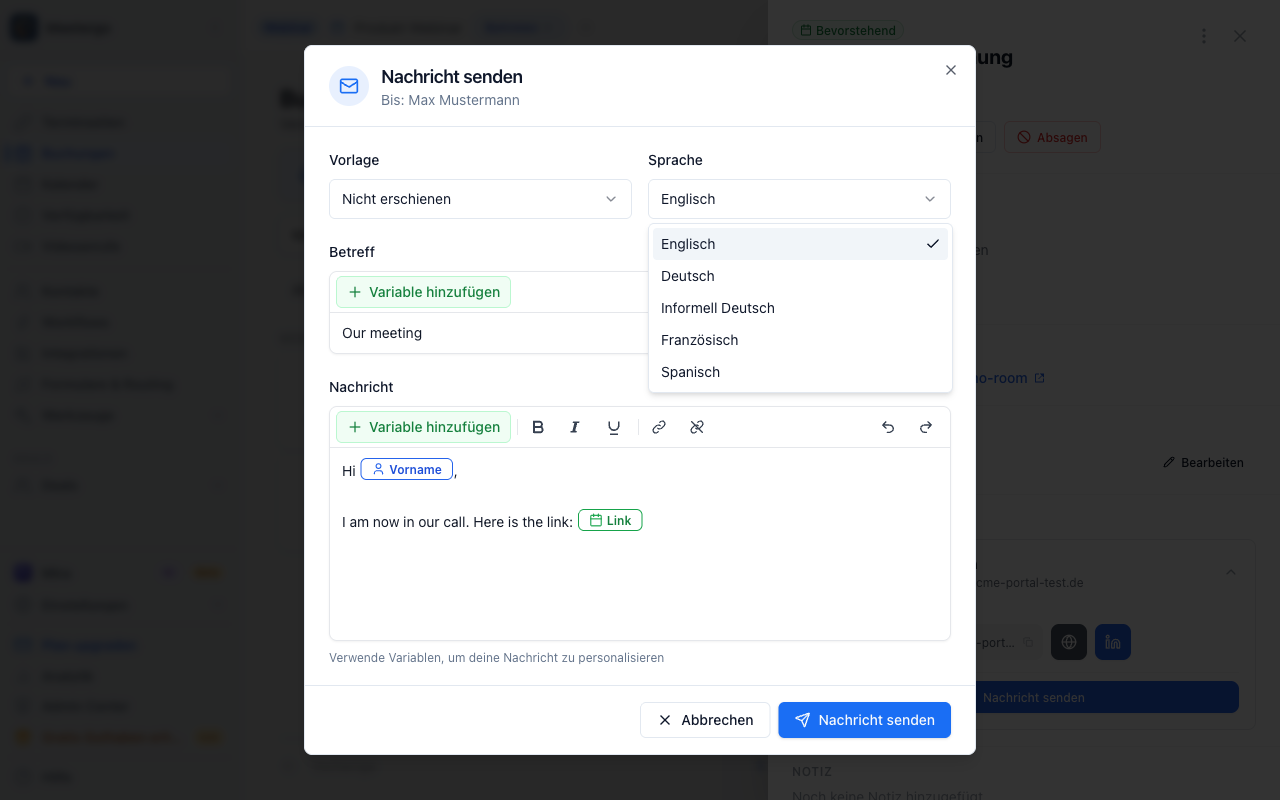Cancel with the Abbrechen button

[x=705, y=720]
